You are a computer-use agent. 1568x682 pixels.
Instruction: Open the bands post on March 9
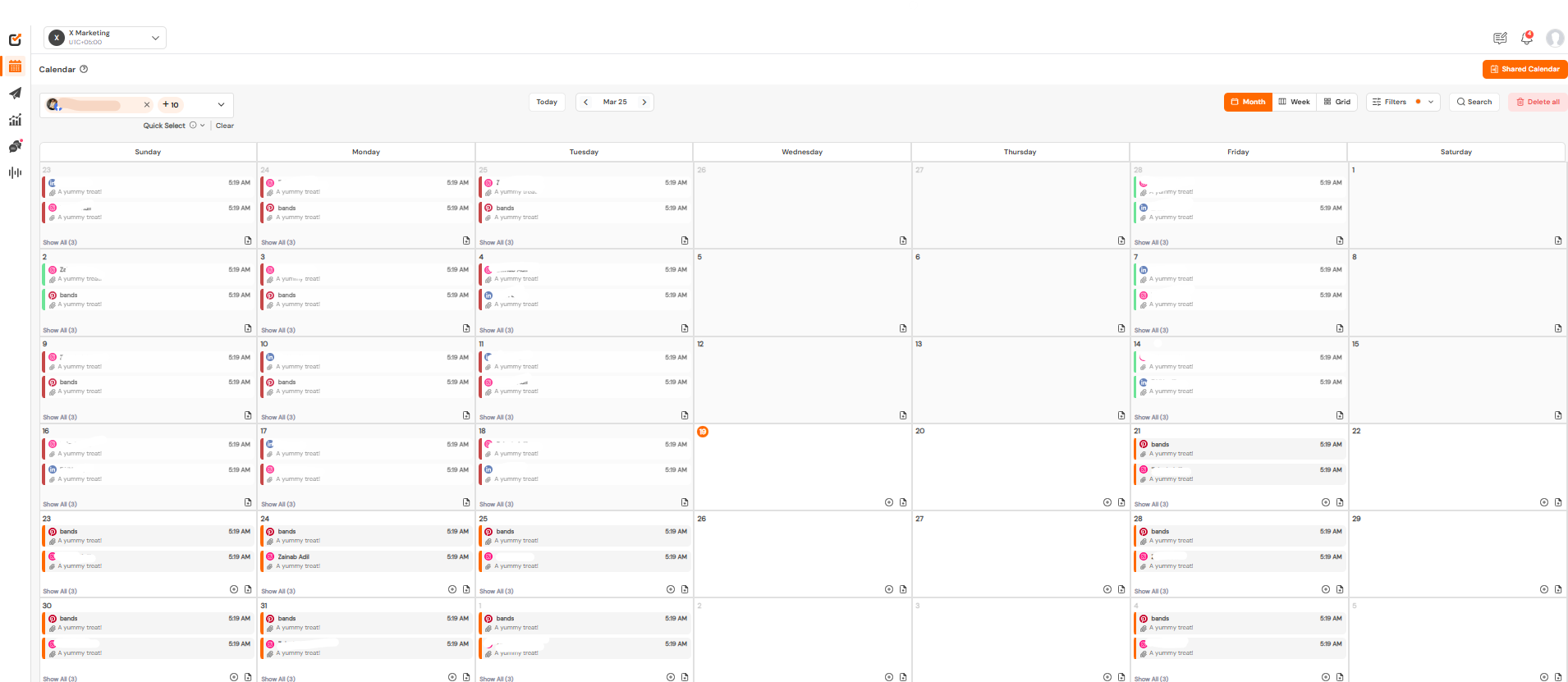pyautogui.click(x=148, y=387)
